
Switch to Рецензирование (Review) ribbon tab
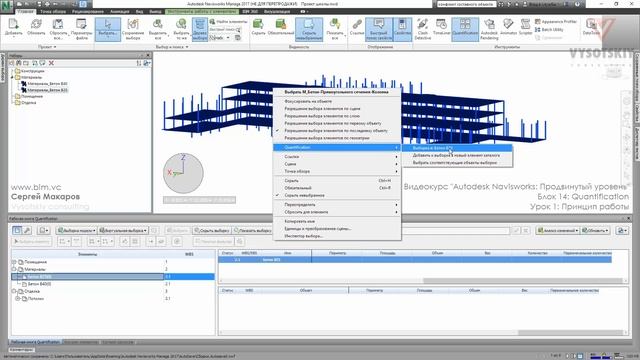[x=88, y=12]
